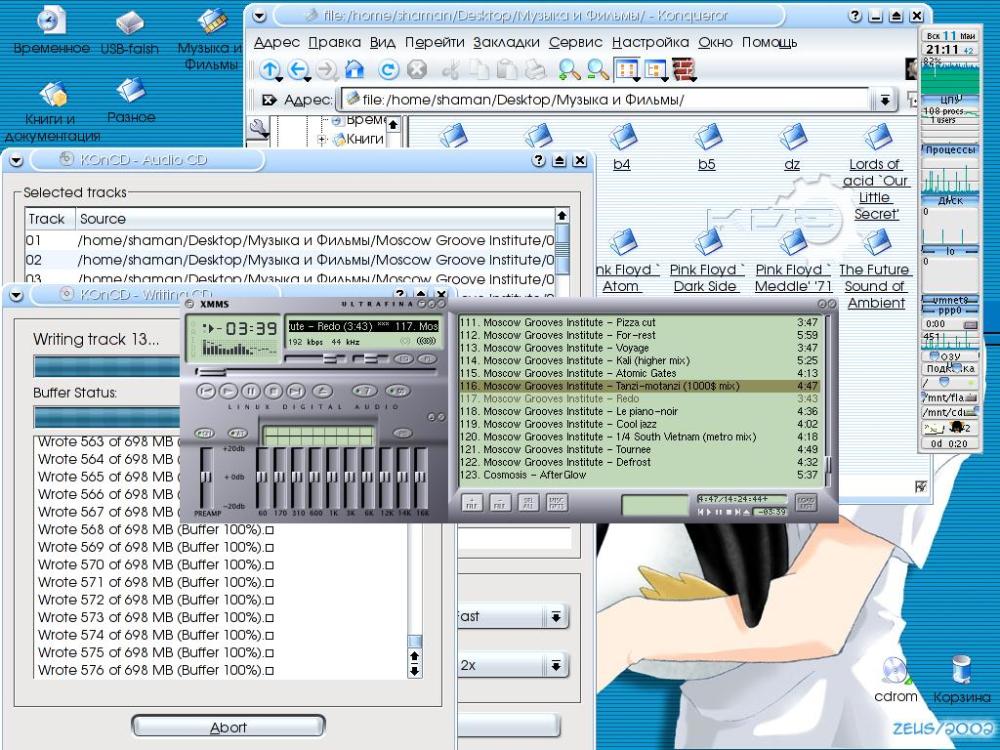
Task: Open the Вид menu
Action: [383, 43]
